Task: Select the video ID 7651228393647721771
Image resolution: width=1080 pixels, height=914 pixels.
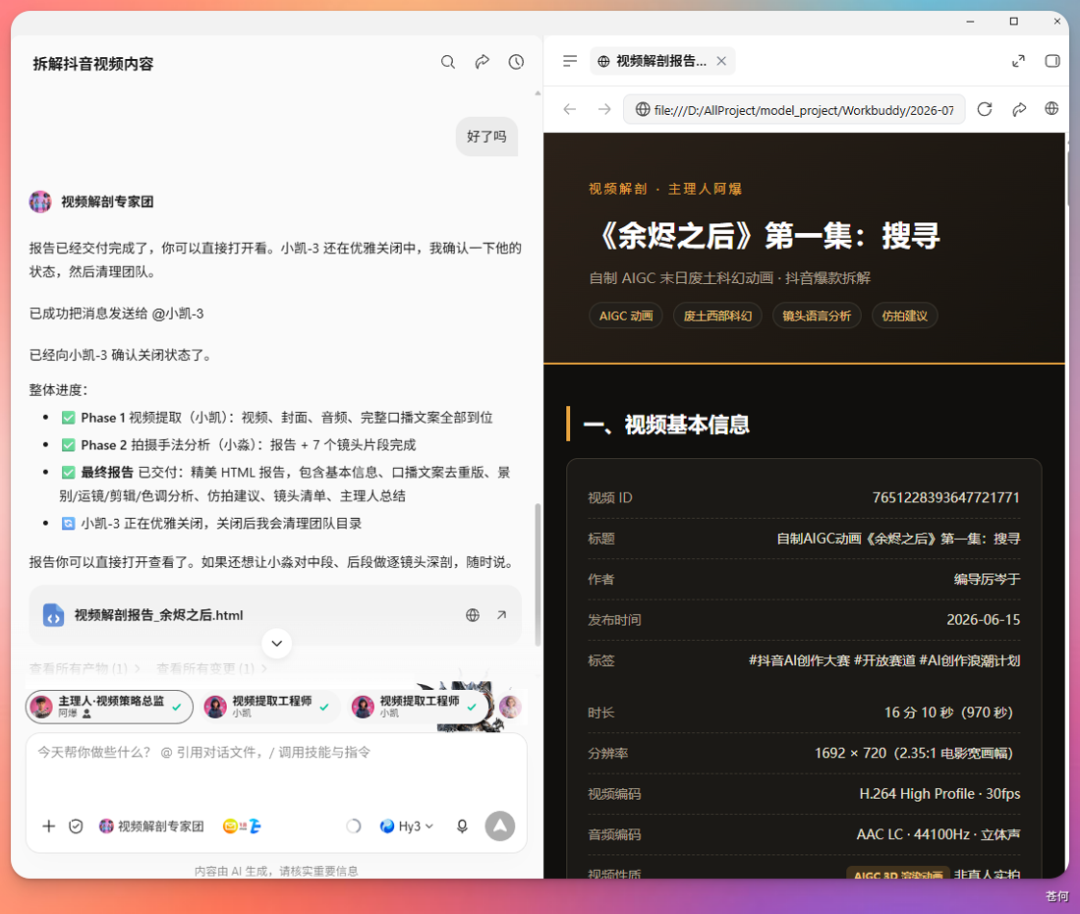Action: click(946, 497)
